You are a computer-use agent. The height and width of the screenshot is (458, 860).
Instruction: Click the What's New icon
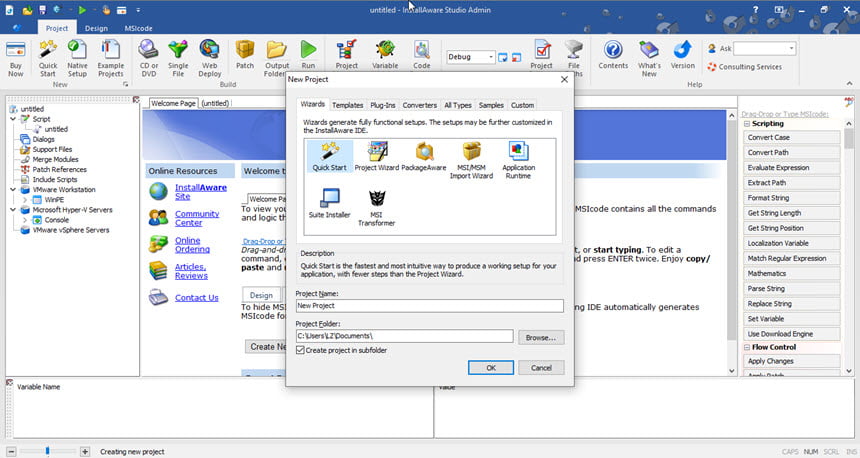click(x=649, y=58)
